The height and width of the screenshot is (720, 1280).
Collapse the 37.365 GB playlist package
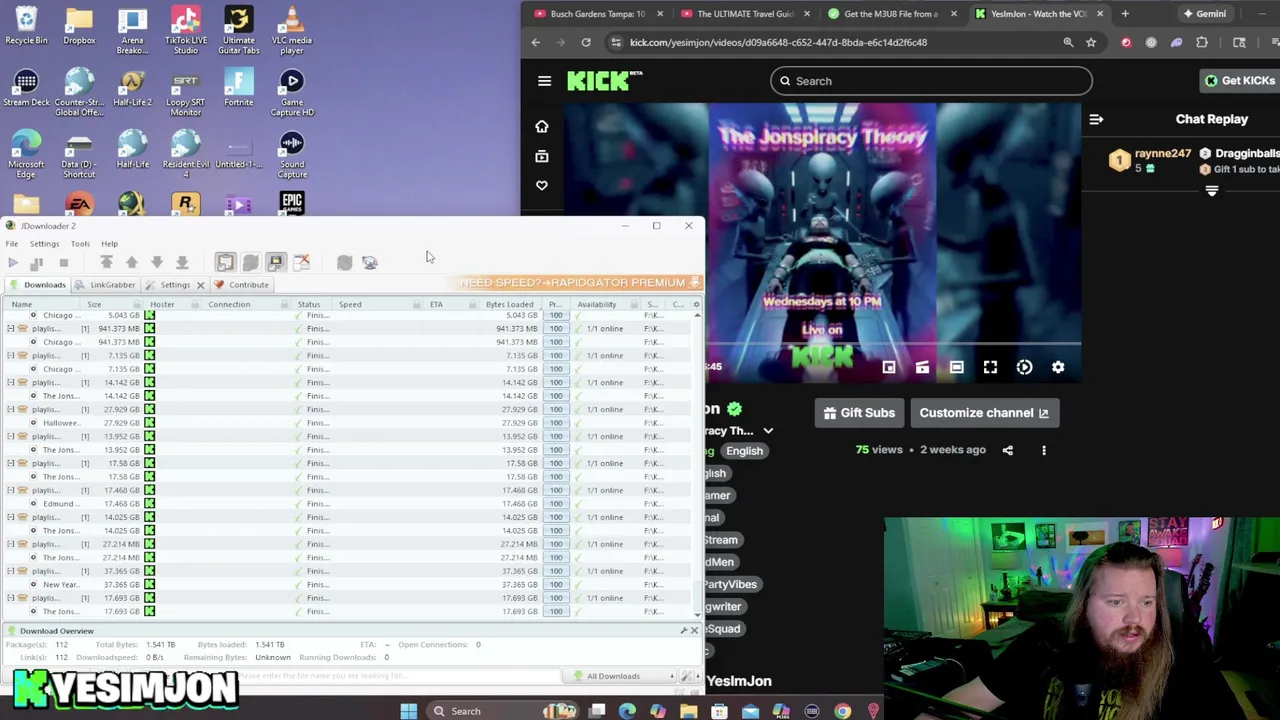pos(11,571)
